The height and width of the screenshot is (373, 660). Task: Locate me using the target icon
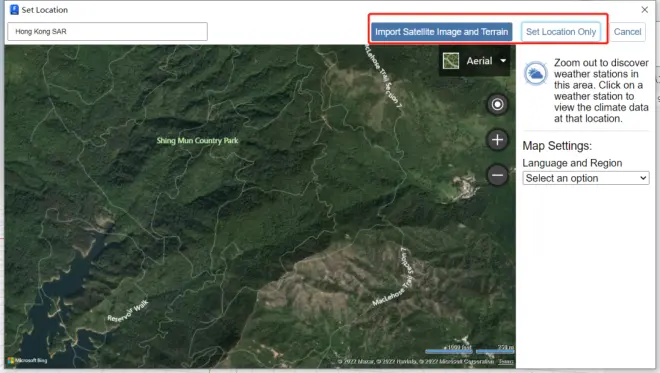[497, 104]
